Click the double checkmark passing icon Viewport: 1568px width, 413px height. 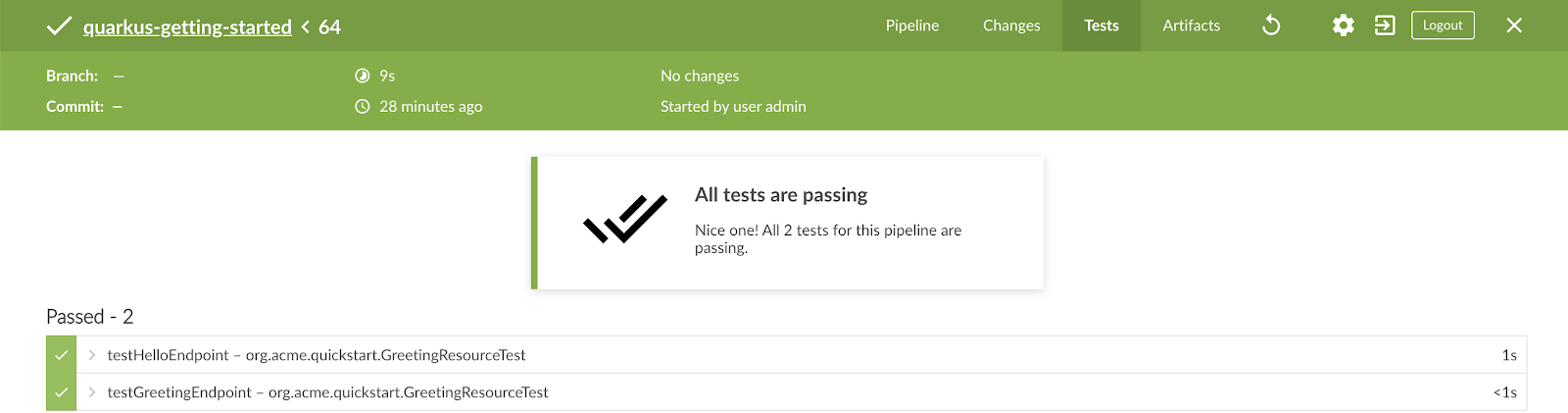pyautogui.click(x=625, y=218)
